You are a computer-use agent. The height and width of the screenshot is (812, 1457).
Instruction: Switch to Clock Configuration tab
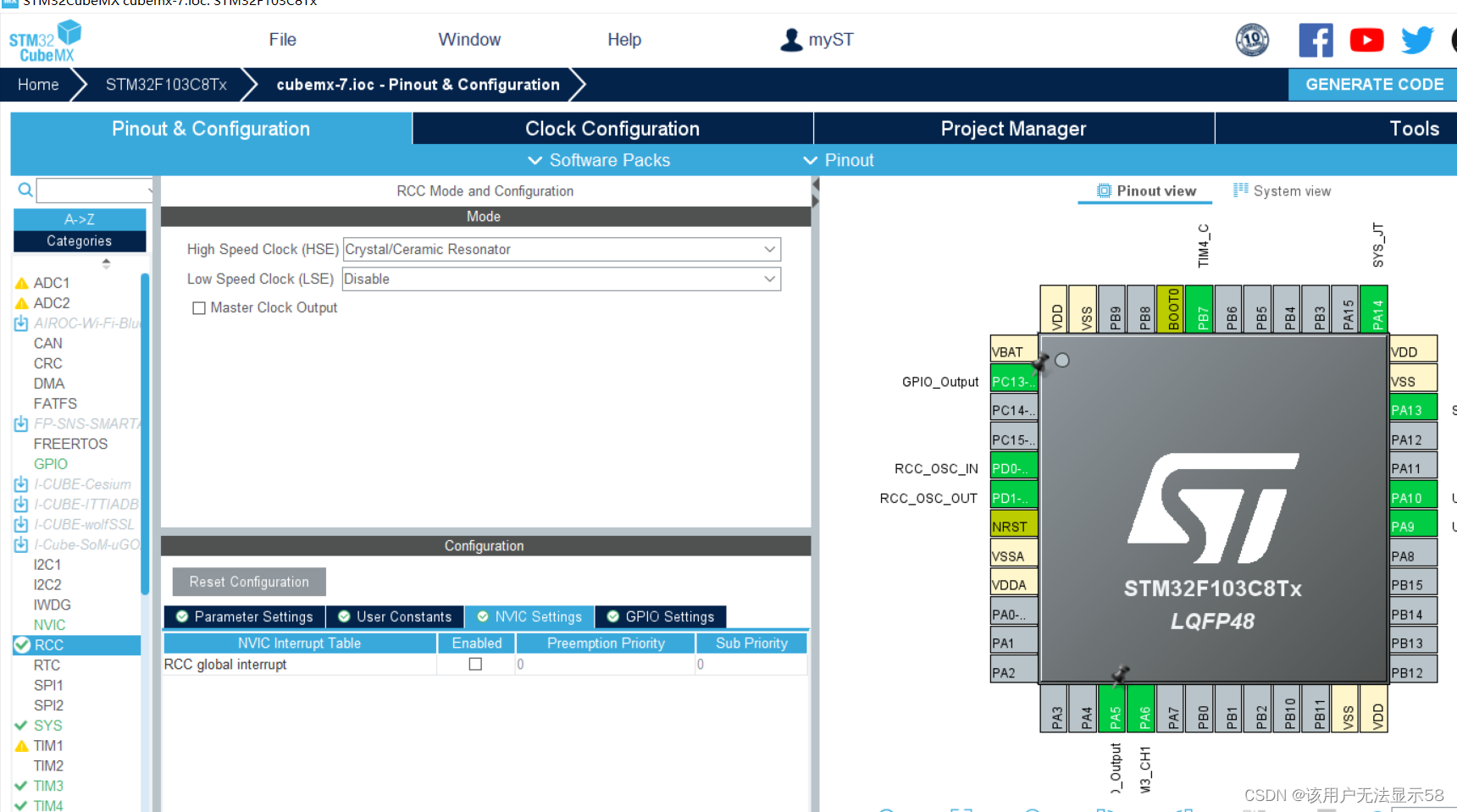612,129
